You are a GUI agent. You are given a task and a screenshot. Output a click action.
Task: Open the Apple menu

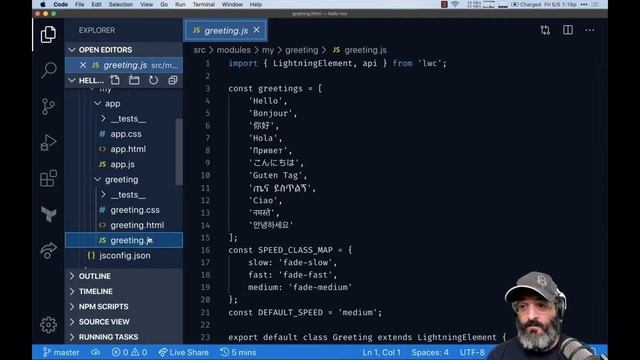click(43, 4)
